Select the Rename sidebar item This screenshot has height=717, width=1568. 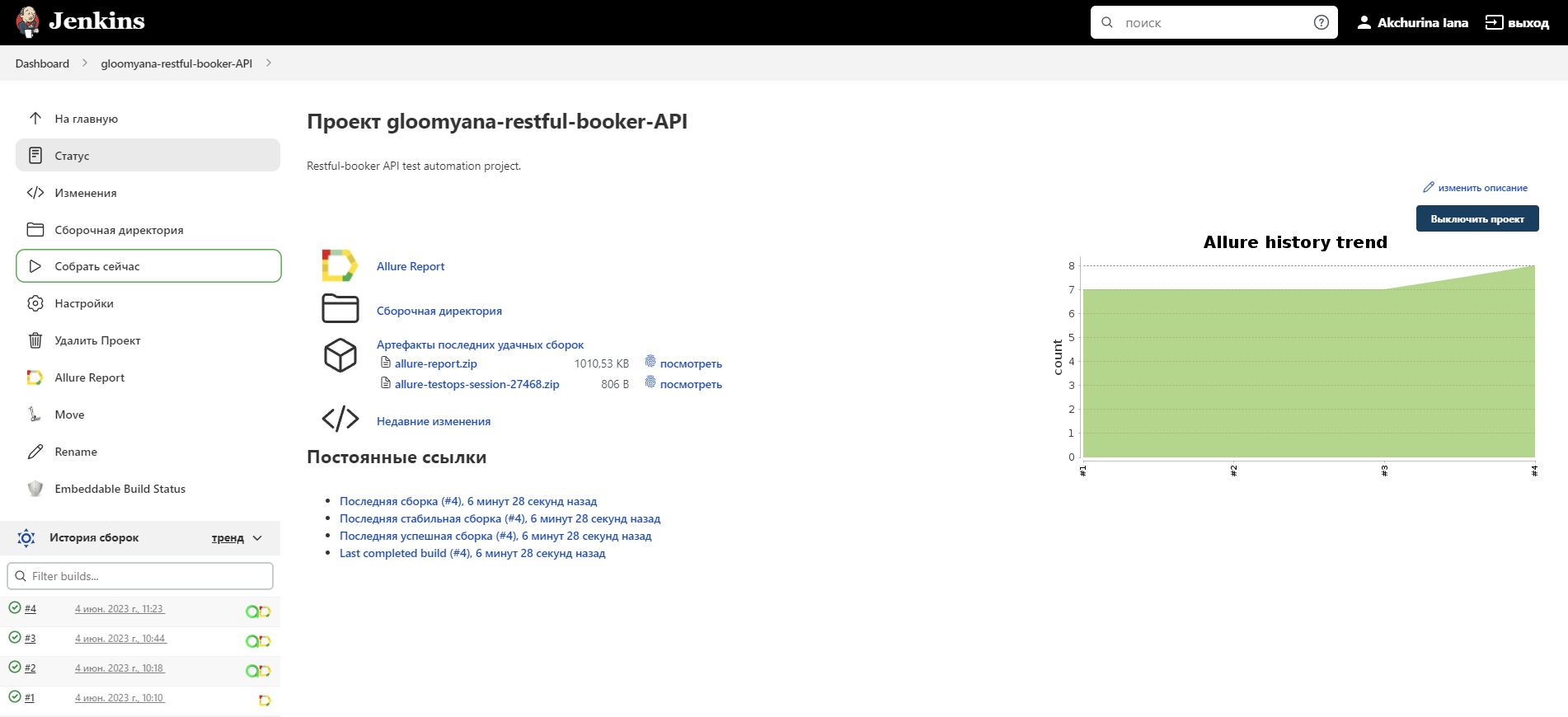point(148,452)
